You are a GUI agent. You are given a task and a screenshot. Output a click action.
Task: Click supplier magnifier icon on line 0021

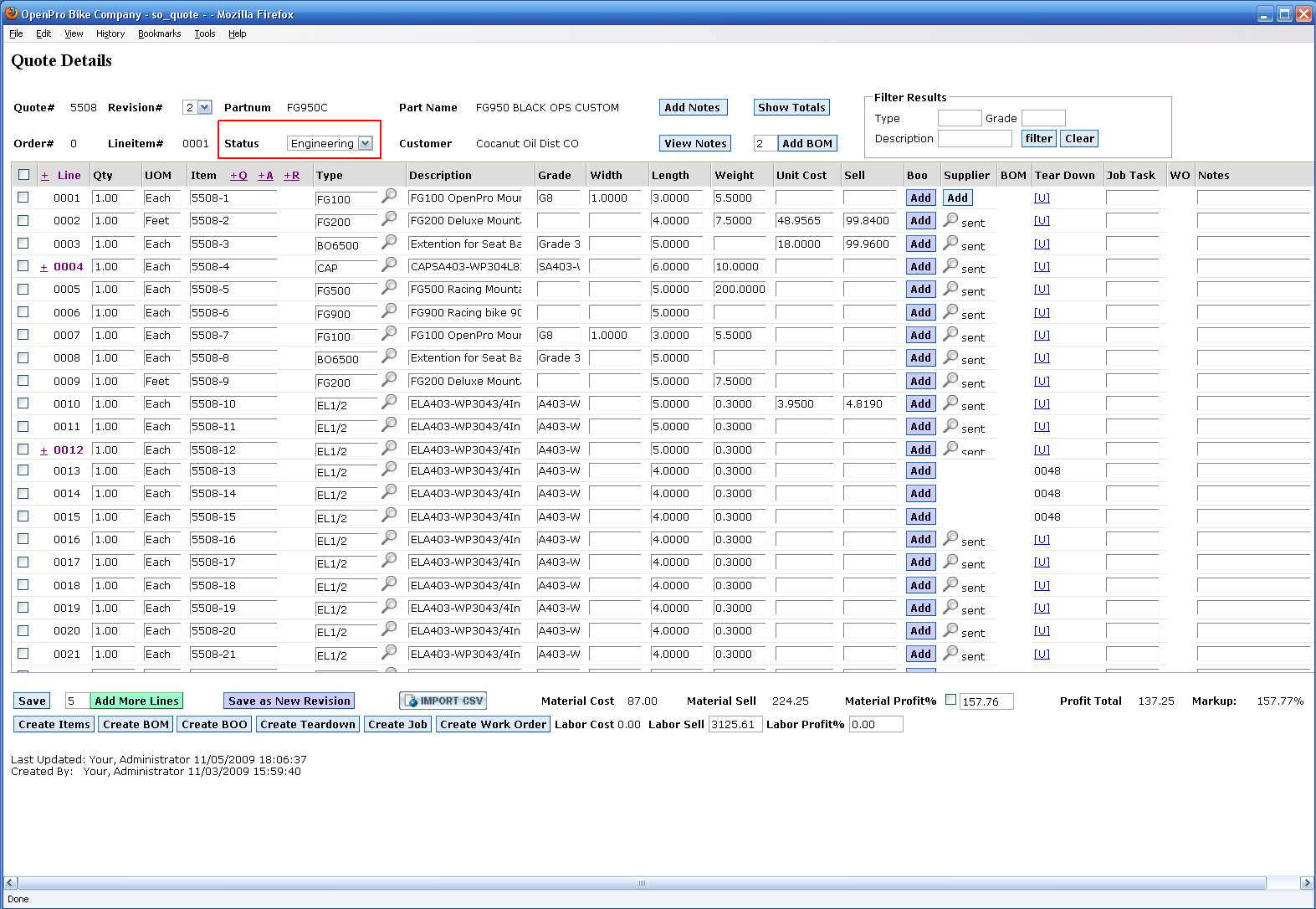pos(951,653)
